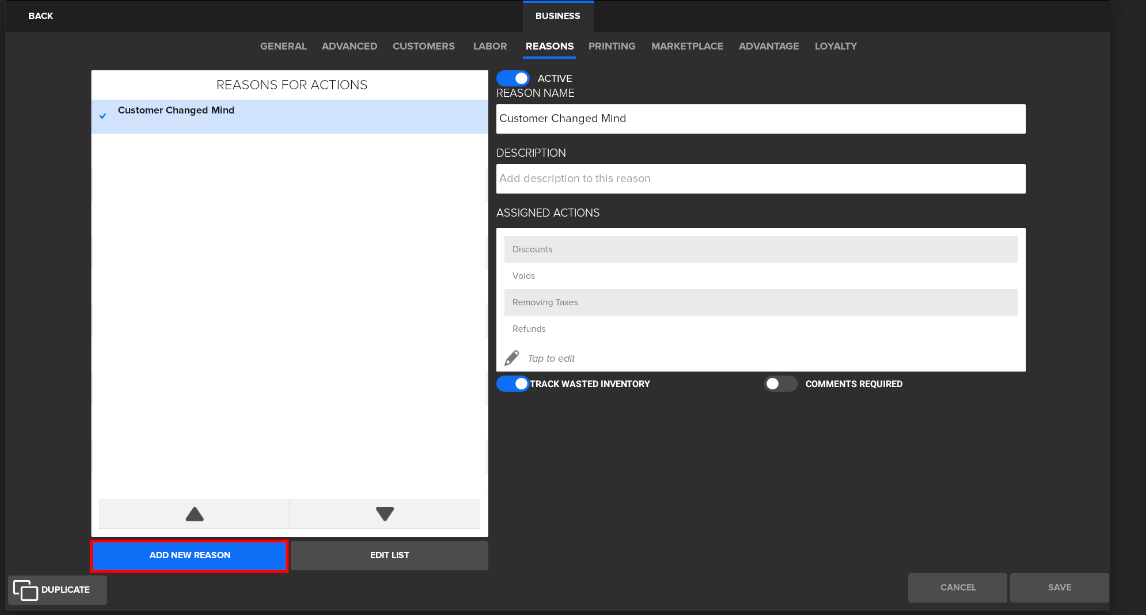Click Cancel to discard changes

pyautogui.click(x=957, y=588)
